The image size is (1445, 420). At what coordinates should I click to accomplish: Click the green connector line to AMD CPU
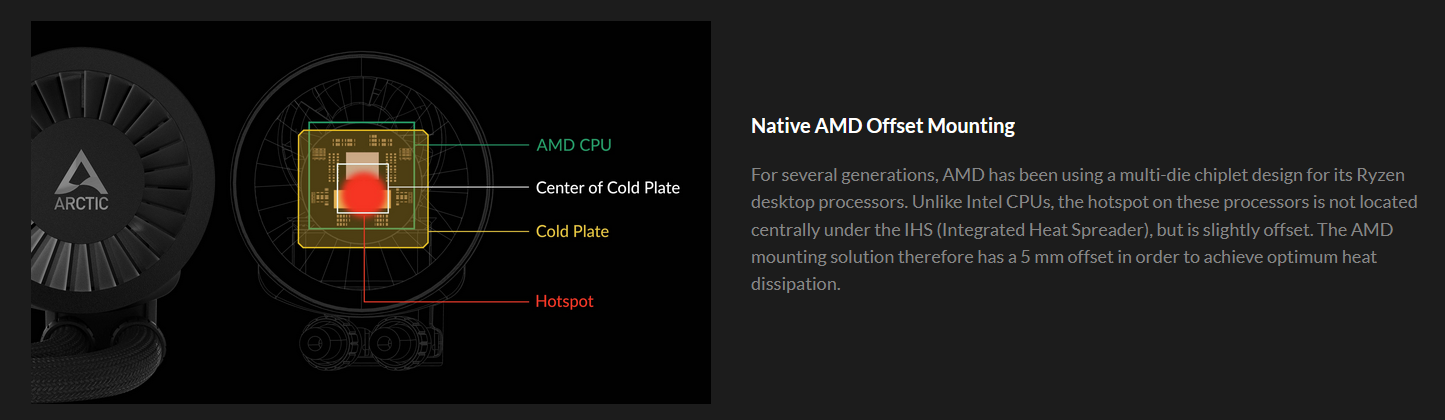pos(473,146)
